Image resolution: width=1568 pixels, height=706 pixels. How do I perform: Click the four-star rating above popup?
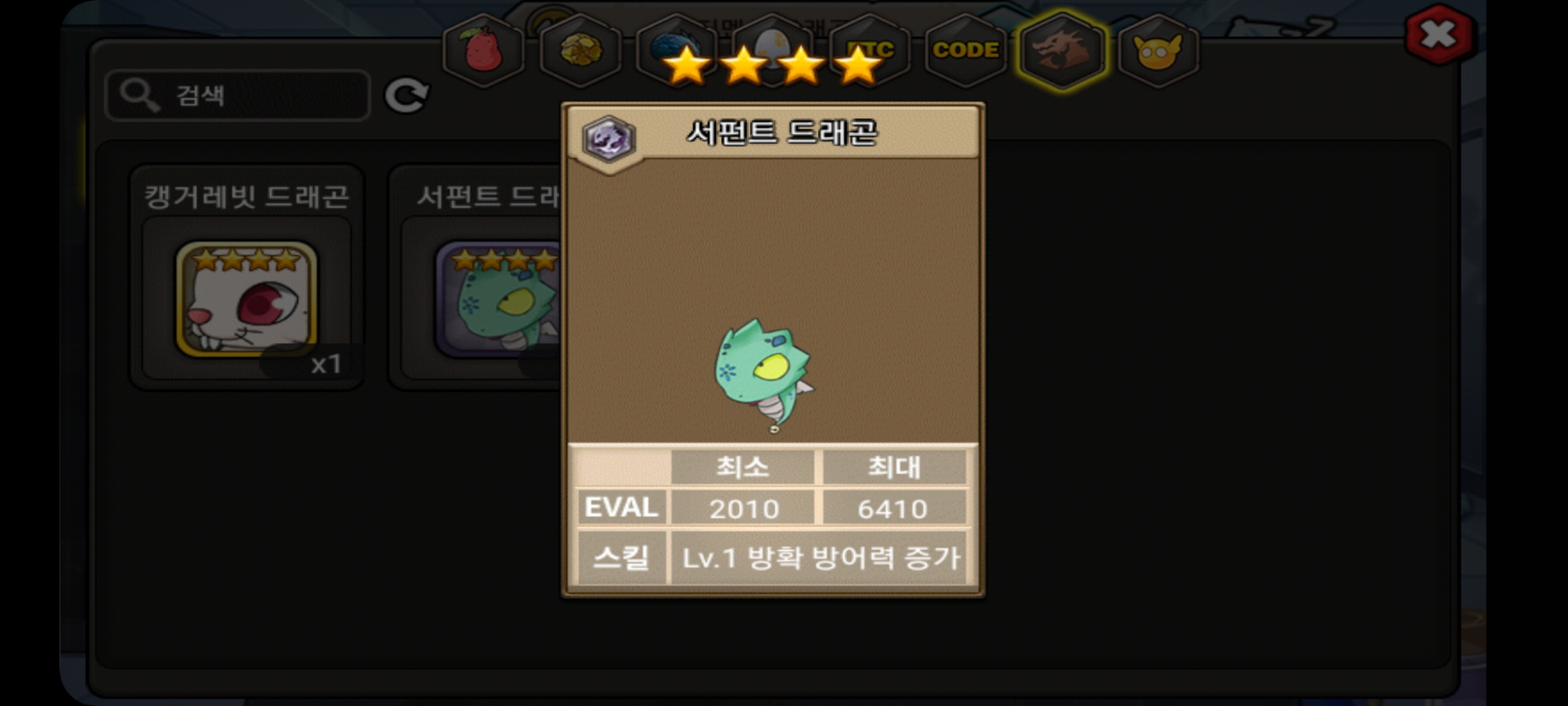(x=772, y=65)
